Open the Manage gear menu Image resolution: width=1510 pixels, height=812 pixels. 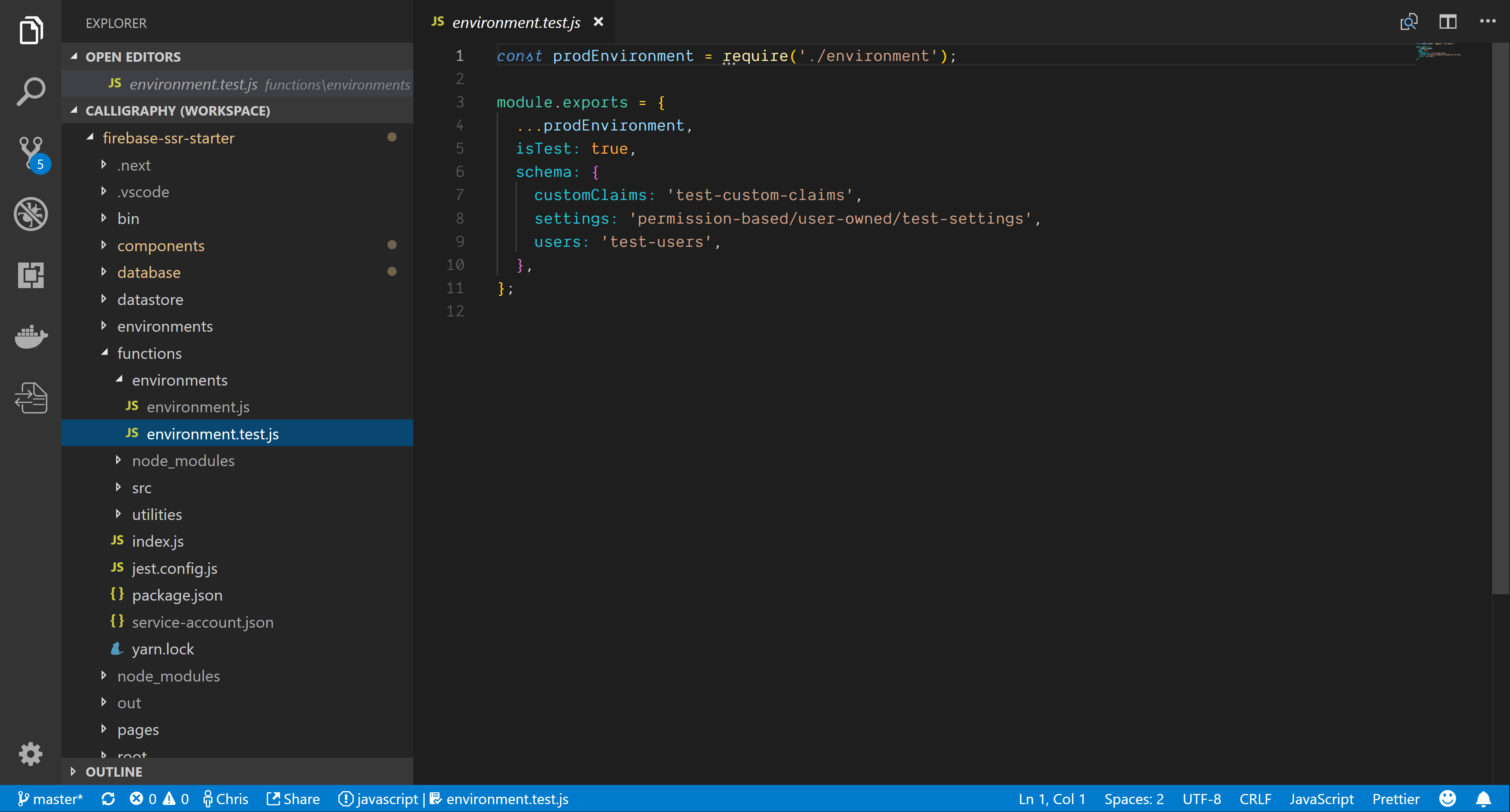pos(31,754)
